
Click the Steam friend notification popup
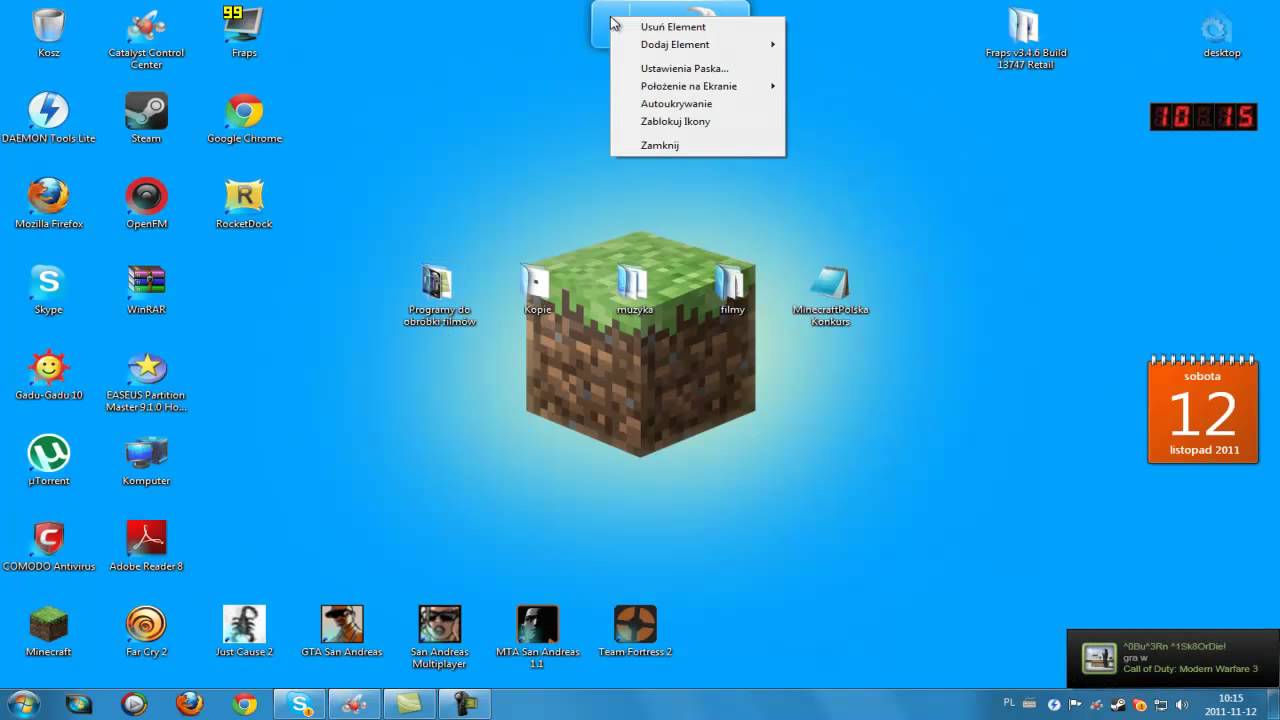(x=1172, y=658)
